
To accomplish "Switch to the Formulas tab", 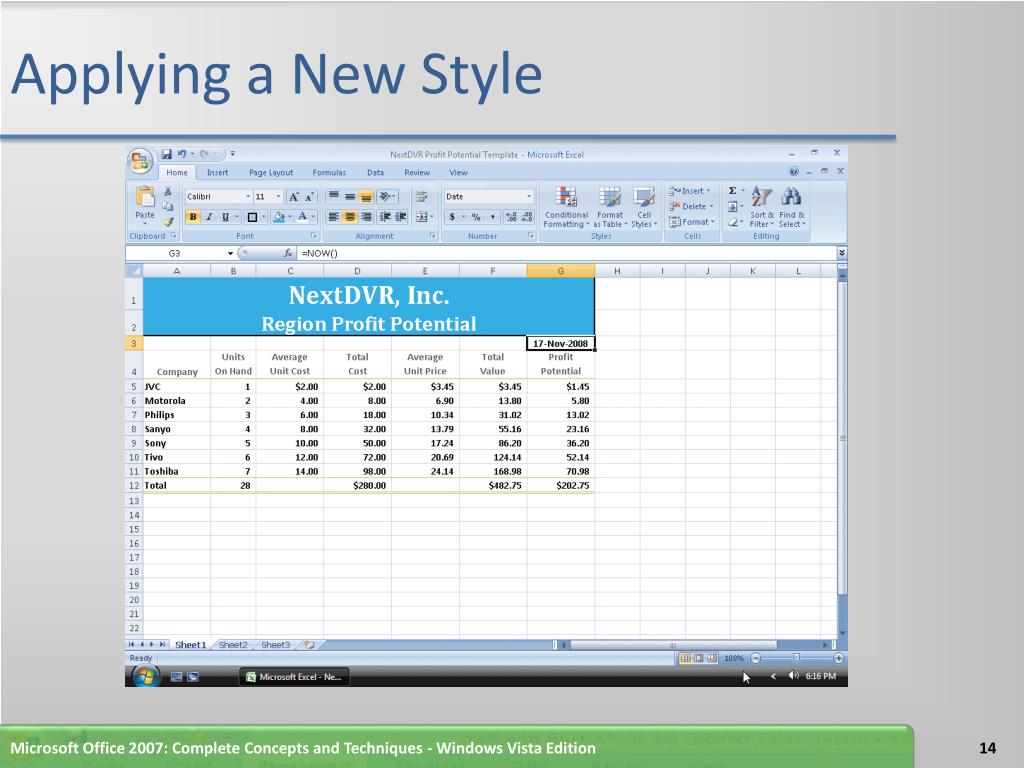I will 329,172.
